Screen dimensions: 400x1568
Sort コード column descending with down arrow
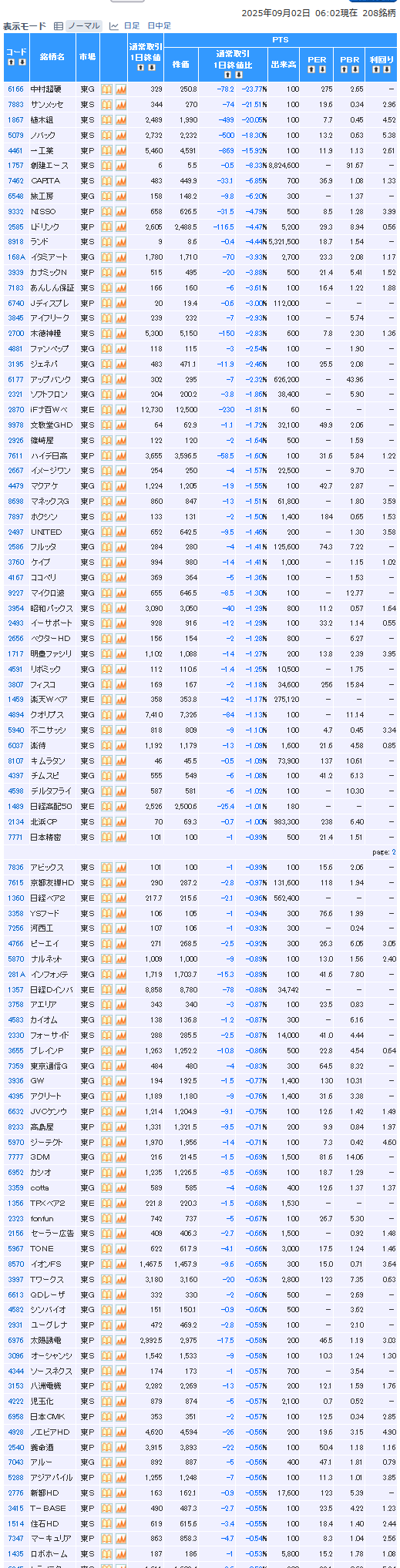coord(22,62)
